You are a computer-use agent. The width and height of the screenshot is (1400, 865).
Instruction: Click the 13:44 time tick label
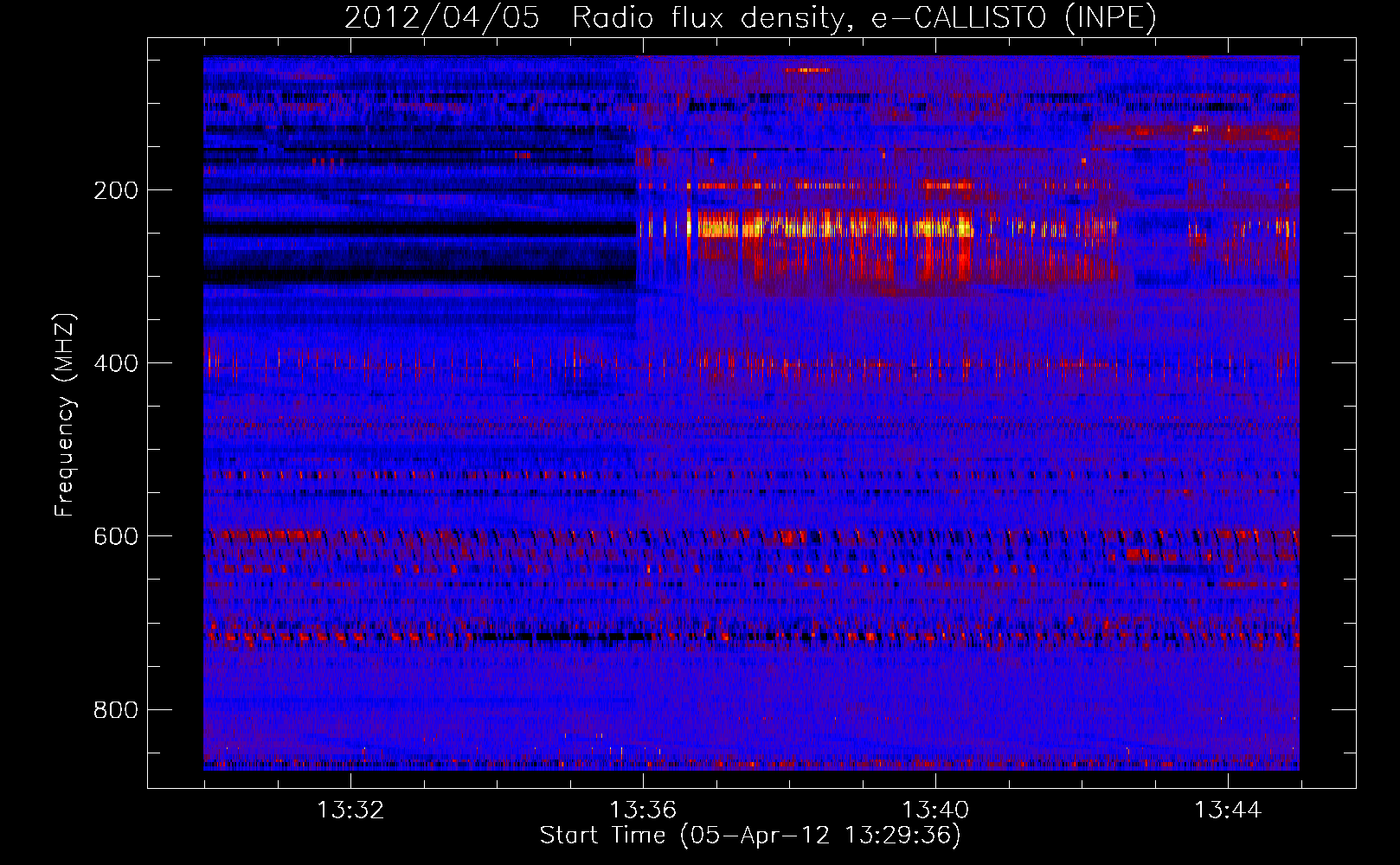tap(1228, 811)
